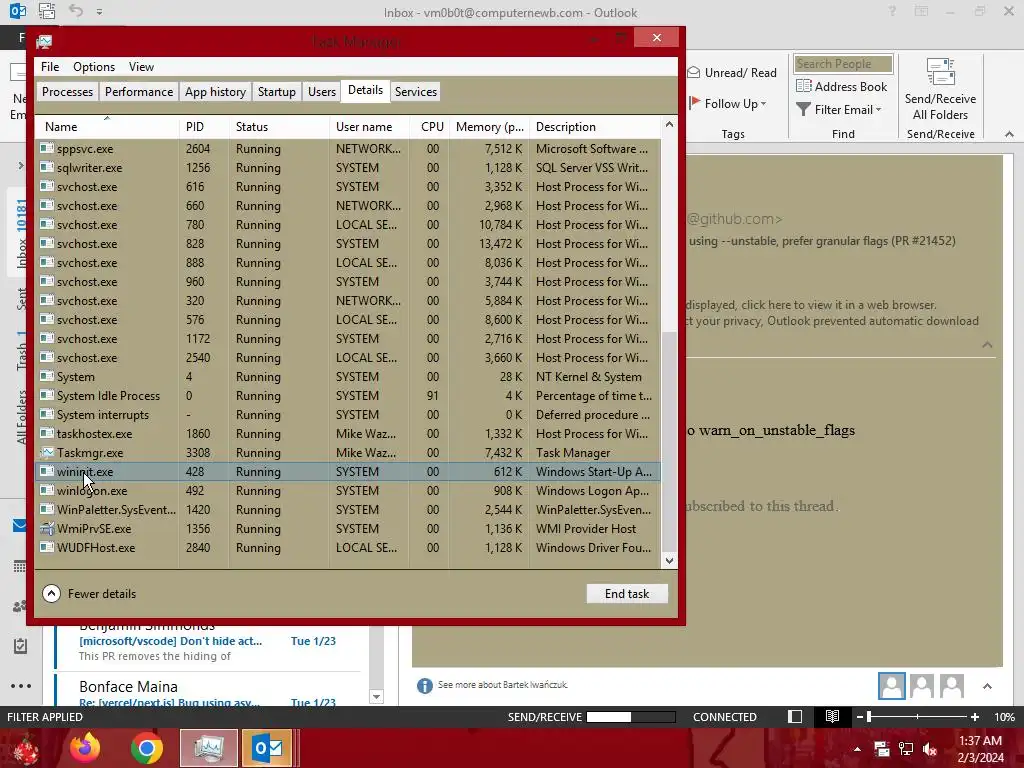Click the Task Manager taskbar icon

[x=208, y=748]
